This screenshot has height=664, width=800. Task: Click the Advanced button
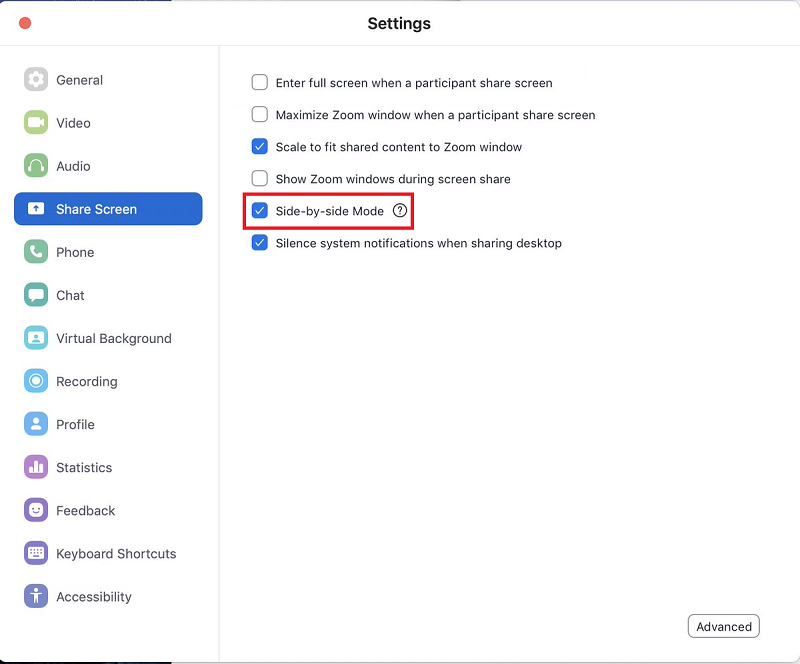pos(723,627)
